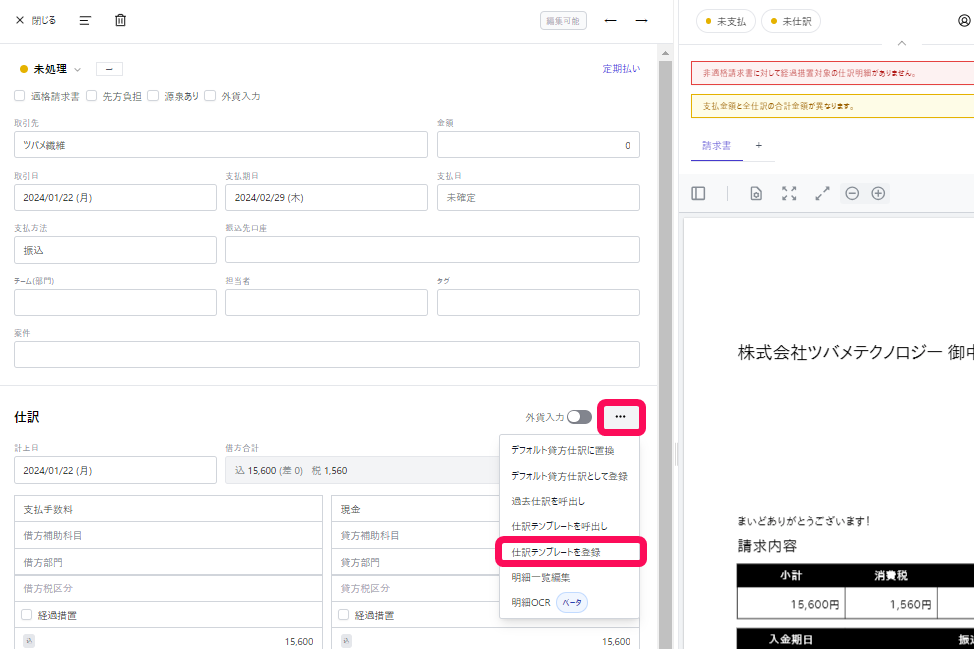Open the list menu icon beside 閉じる
The height and width of the screenshot is (649, 974).
(x=85, y=20)
